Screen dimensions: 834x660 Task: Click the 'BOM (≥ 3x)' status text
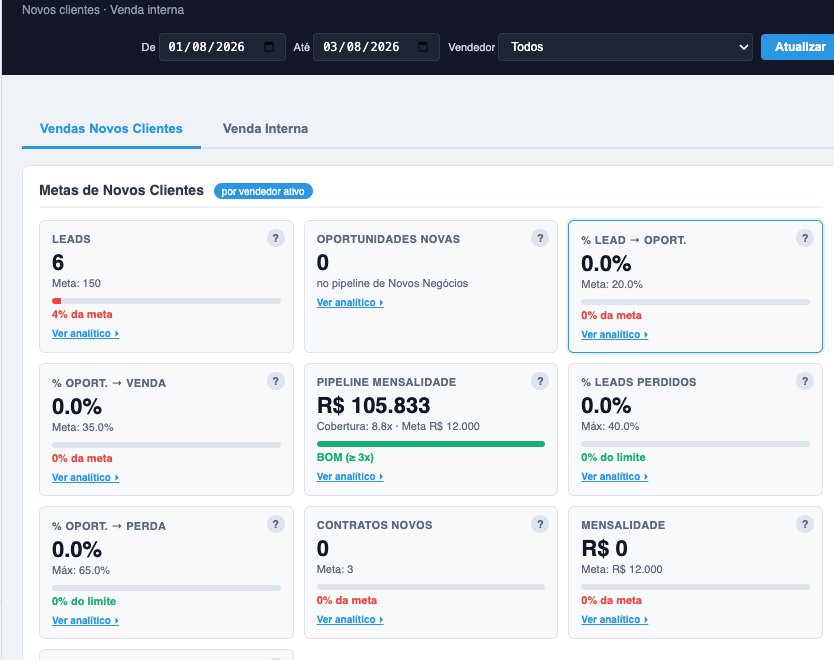tap(345, 457)
